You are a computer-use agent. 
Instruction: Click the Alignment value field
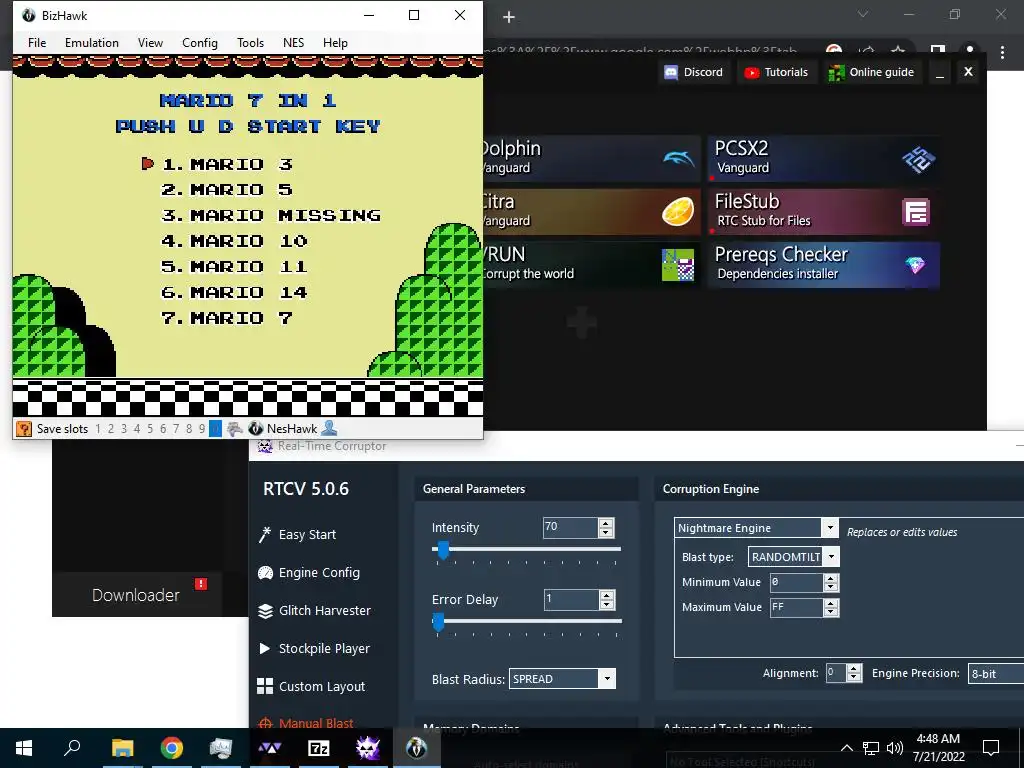tap(837, 673)
